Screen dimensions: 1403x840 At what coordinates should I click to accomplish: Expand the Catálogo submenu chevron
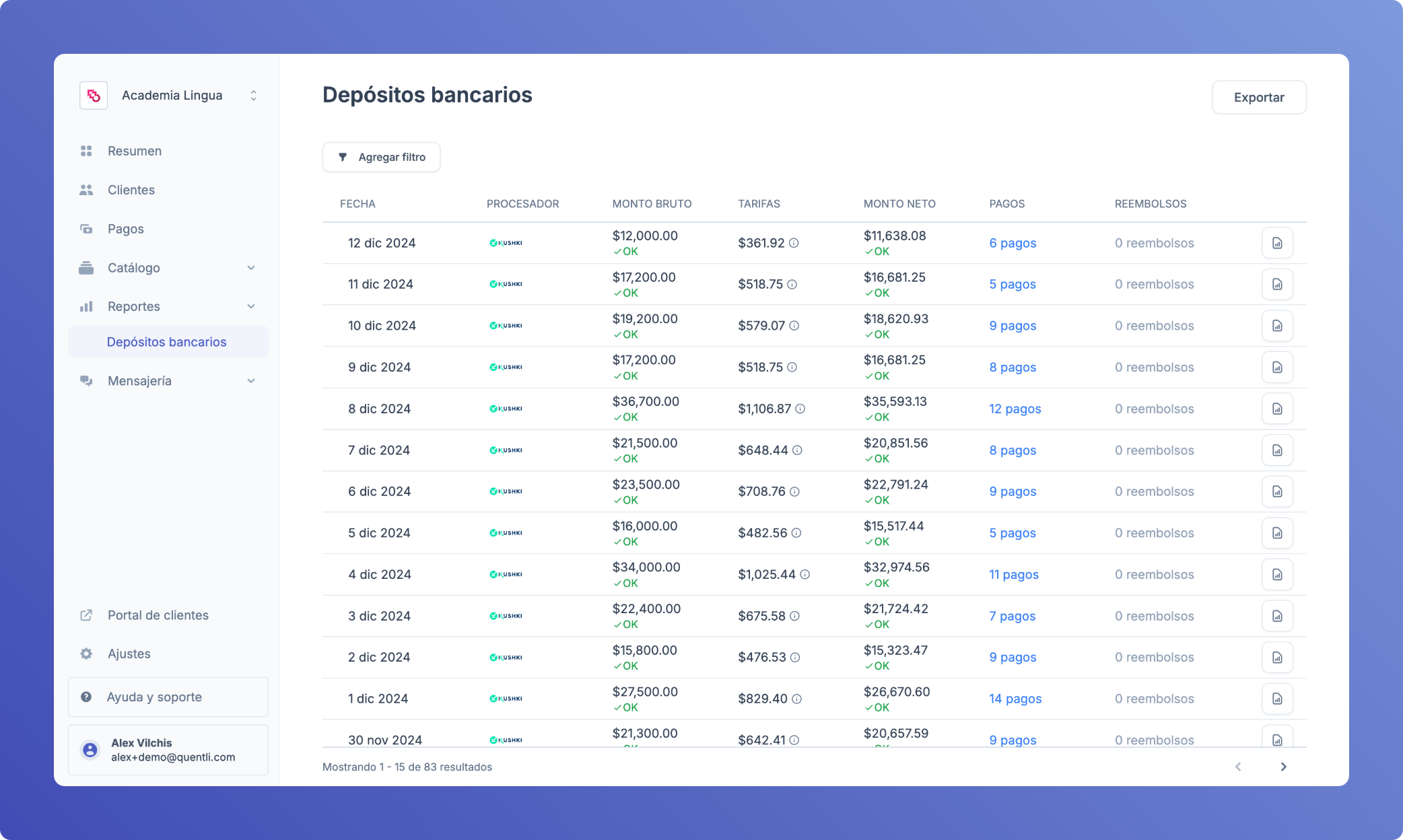(251, 268)
